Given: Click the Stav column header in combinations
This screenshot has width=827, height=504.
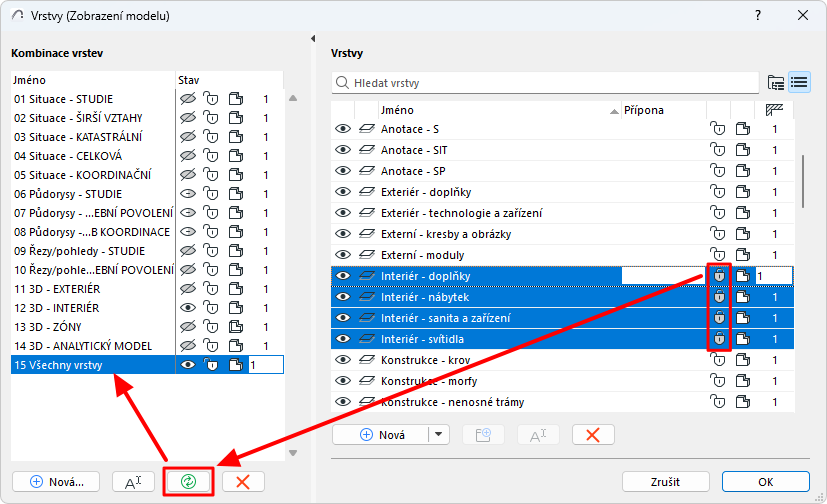Looking at the screenshot, I should [229, 80].
